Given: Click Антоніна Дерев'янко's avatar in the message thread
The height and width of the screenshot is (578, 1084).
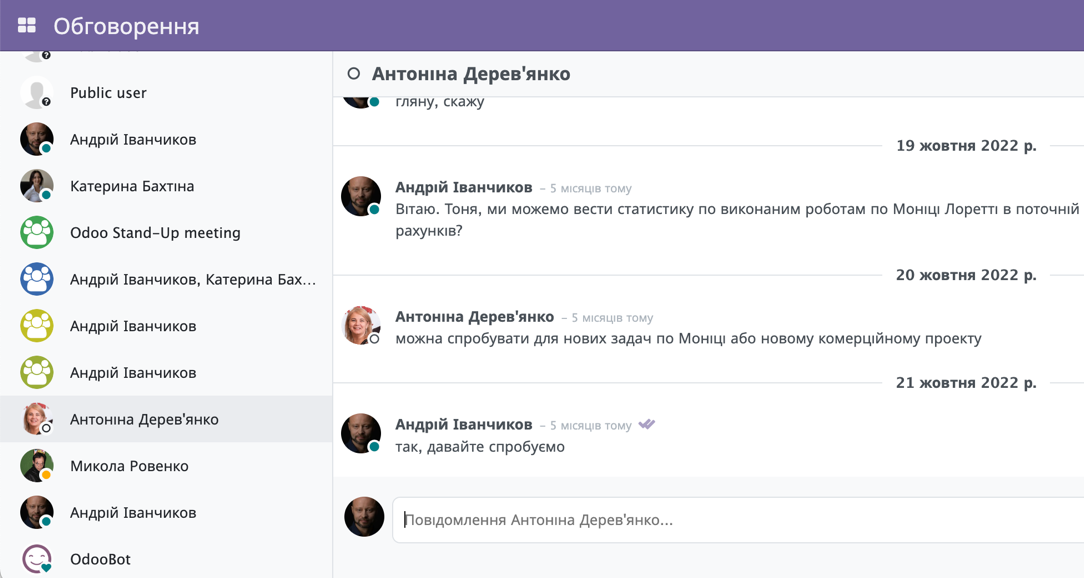Looking at the screenshot, I should (361, 326).
